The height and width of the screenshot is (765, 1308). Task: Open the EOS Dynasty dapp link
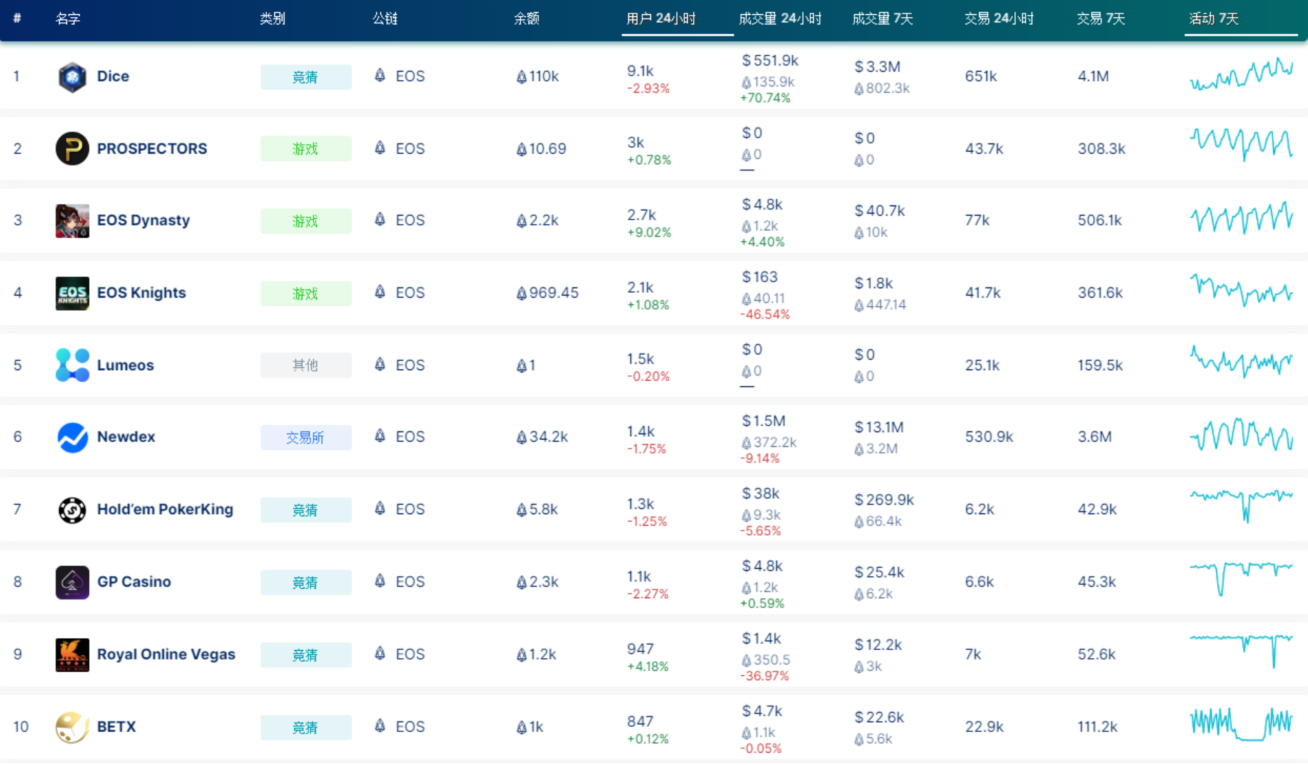[143, 220]
